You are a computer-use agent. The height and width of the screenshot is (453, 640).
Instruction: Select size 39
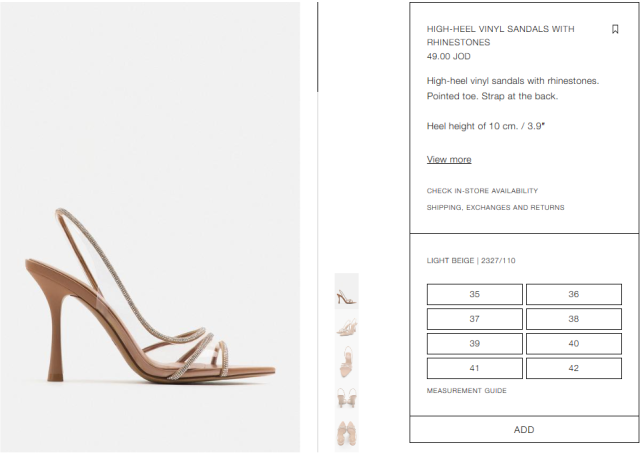(x=475, y=344)
